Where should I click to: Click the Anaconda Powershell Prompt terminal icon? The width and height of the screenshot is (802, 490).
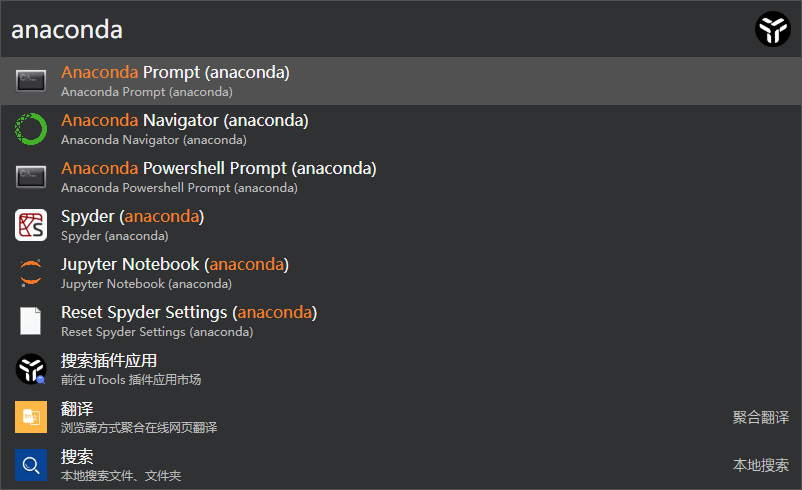(x=31, y=177)
